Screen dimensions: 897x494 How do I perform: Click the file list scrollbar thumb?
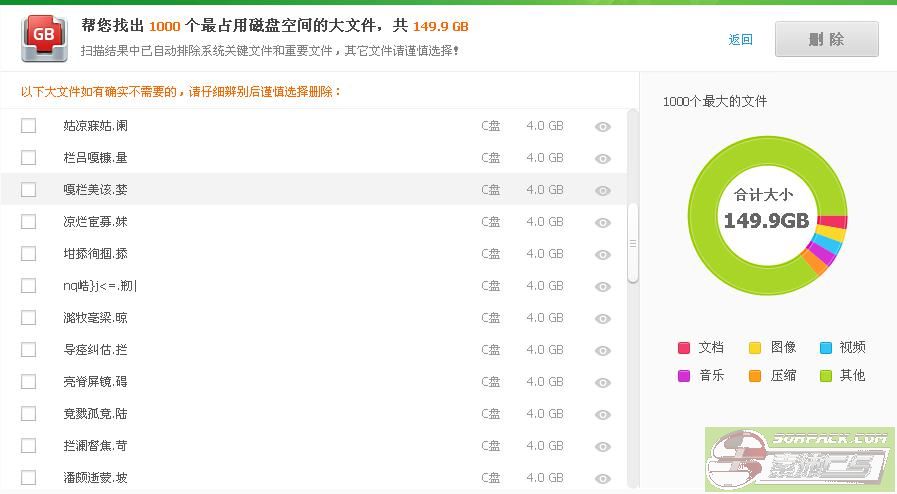click(632, 243)
